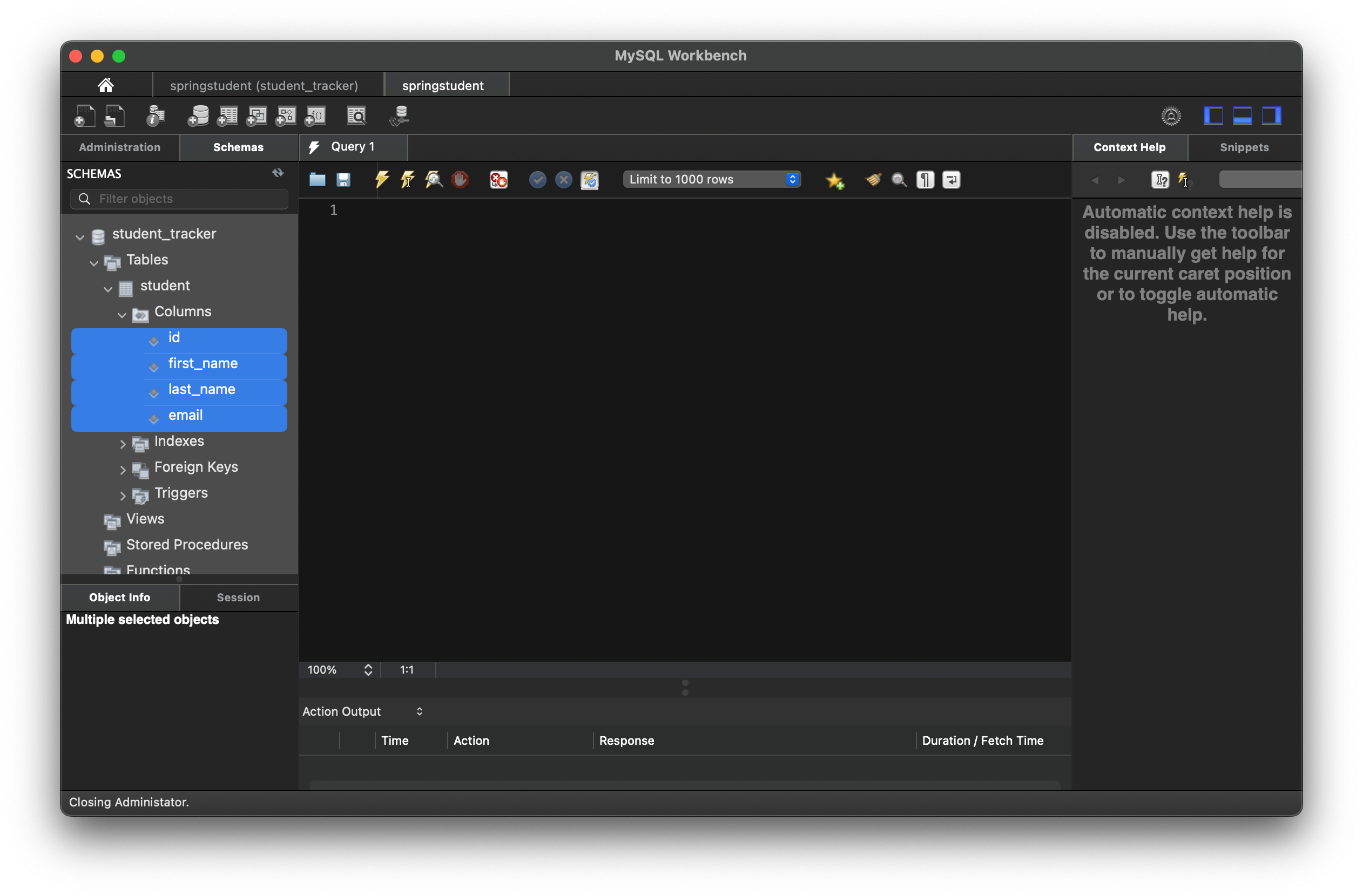Click the Execute query lightning bolt icon

coord(381,179)
